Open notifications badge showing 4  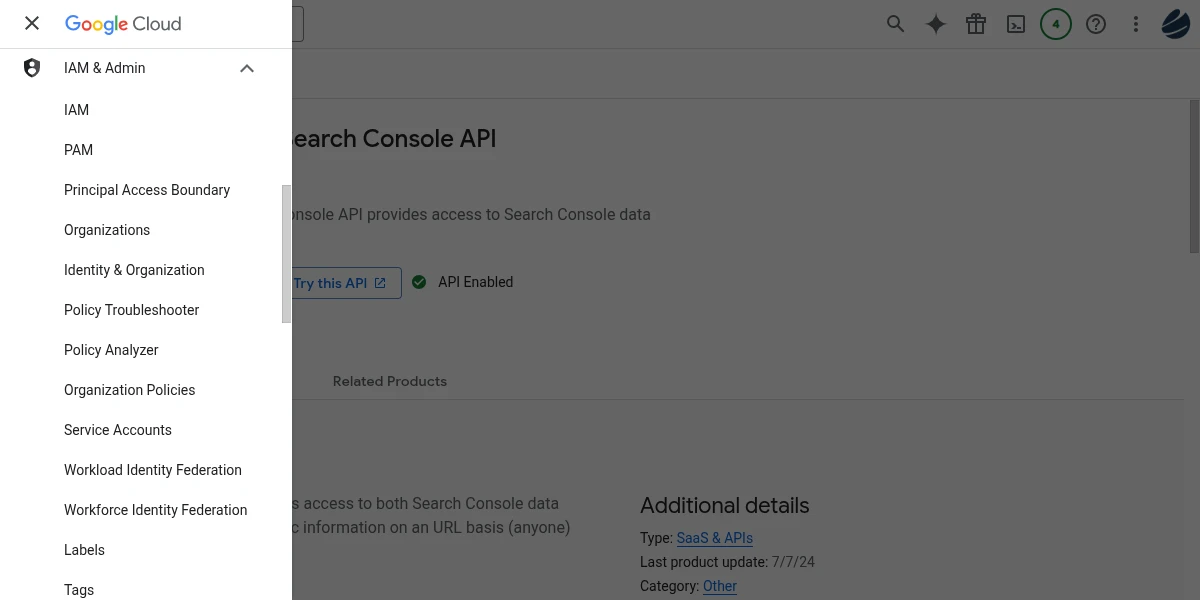point(1056,24)
